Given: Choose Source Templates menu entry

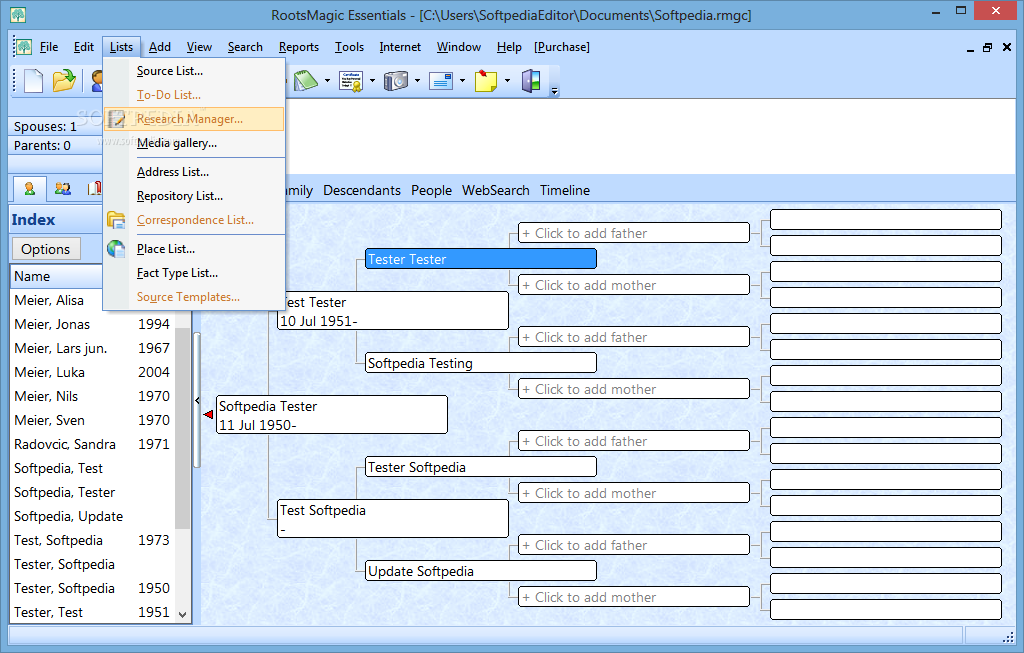Looking at the screenshot, I should tap(194, 297).
